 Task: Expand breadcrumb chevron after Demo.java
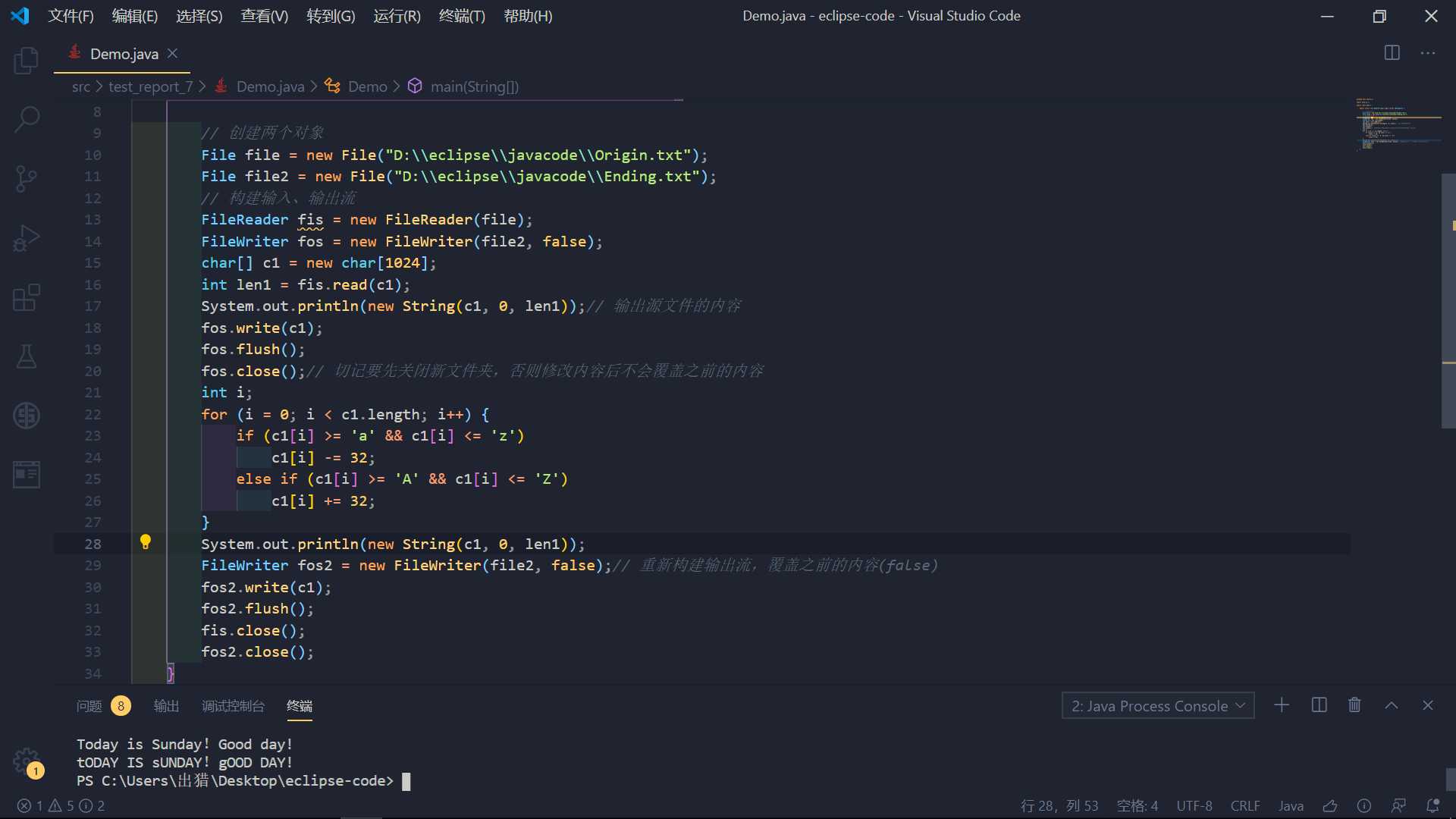pyautogui.click(x=314, y=86)
